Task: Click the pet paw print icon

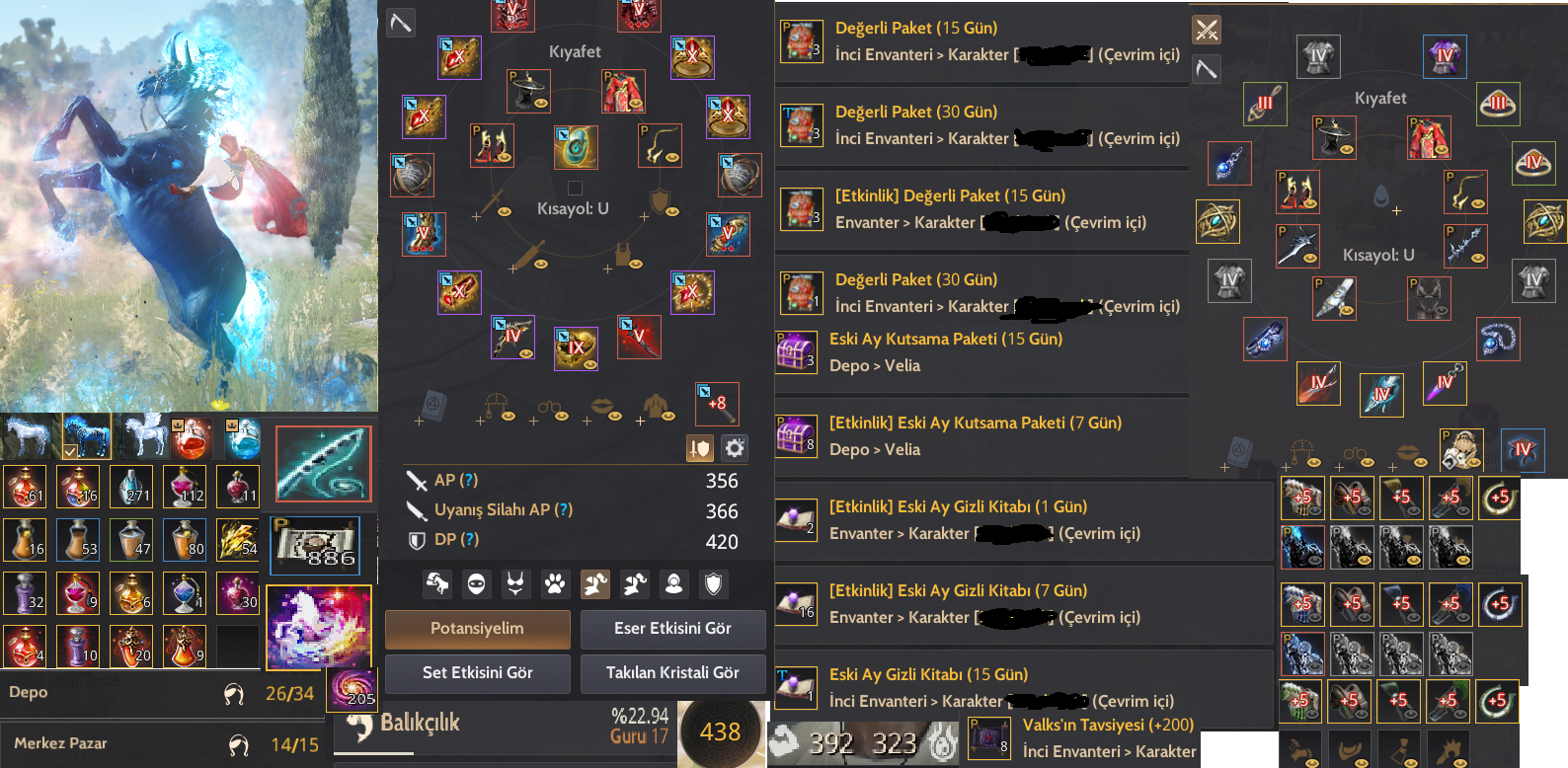Action: click(x=555, y=584)
